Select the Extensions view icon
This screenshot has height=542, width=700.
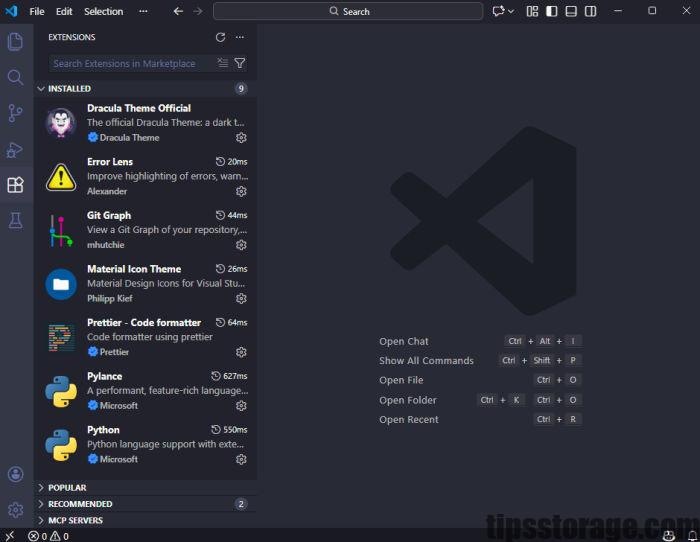(x=16, y=185)
